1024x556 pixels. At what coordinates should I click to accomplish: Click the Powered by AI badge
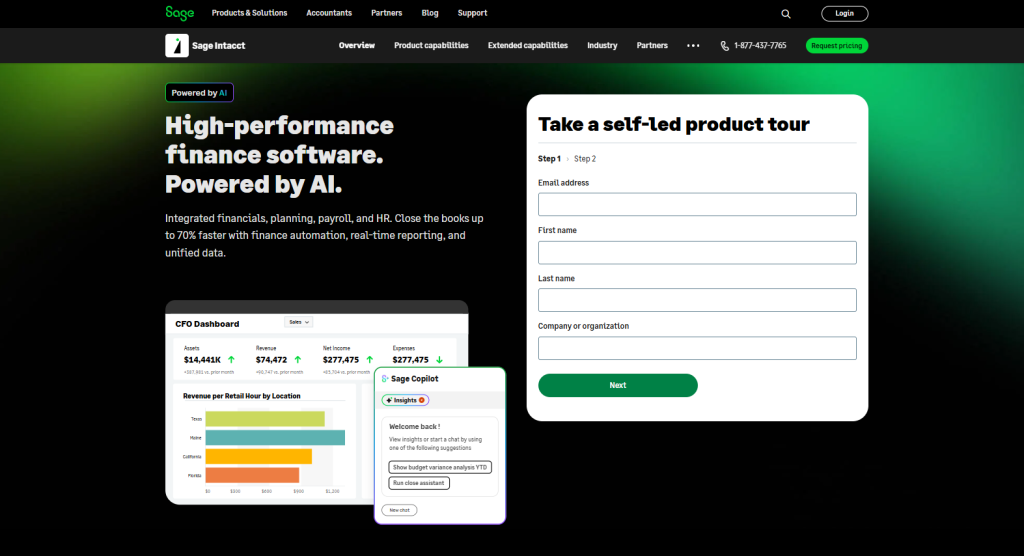[x=199, y=93]
